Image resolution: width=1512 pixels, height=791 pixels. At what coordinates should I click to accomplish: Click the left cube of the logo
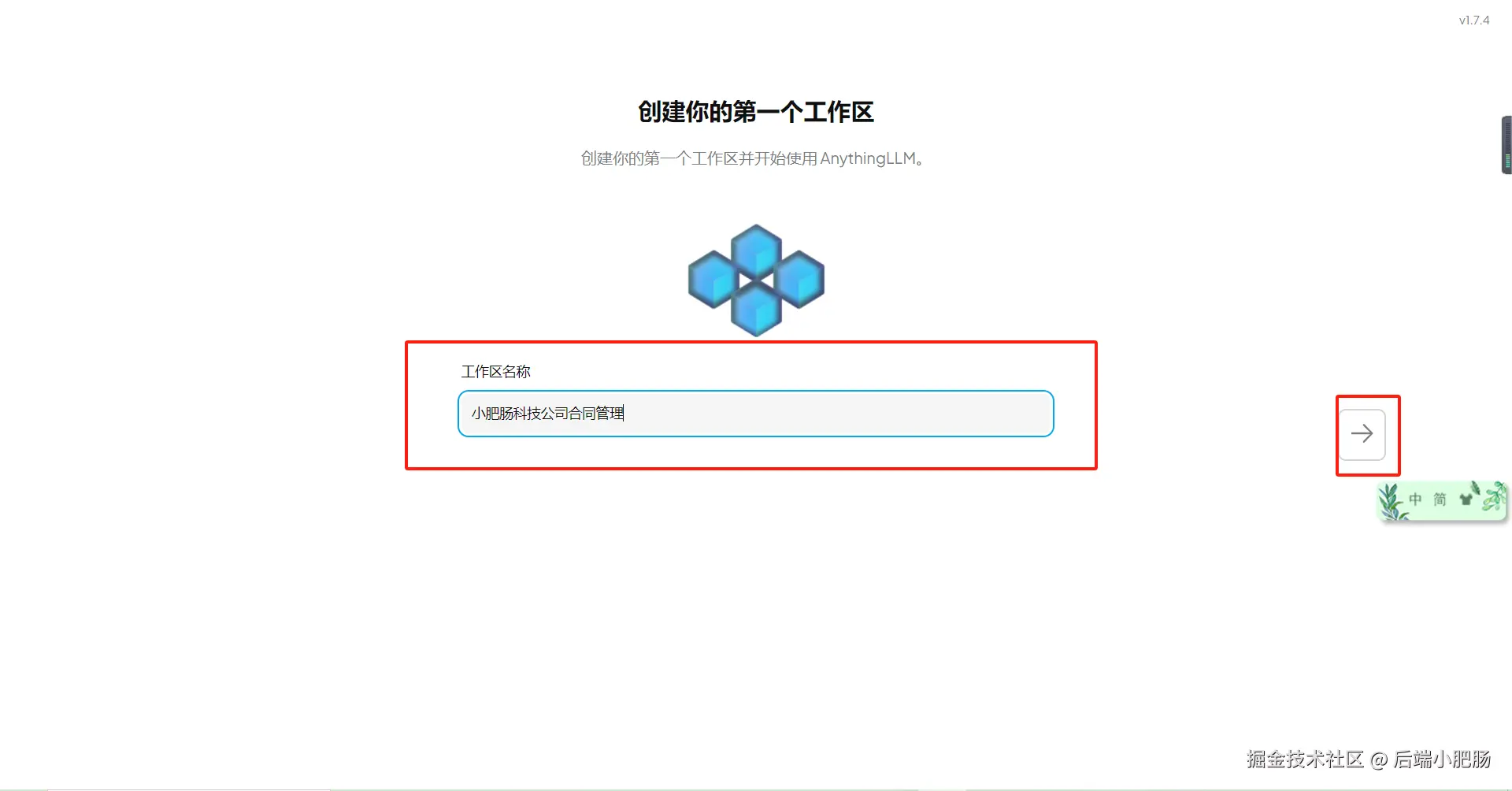713,280
